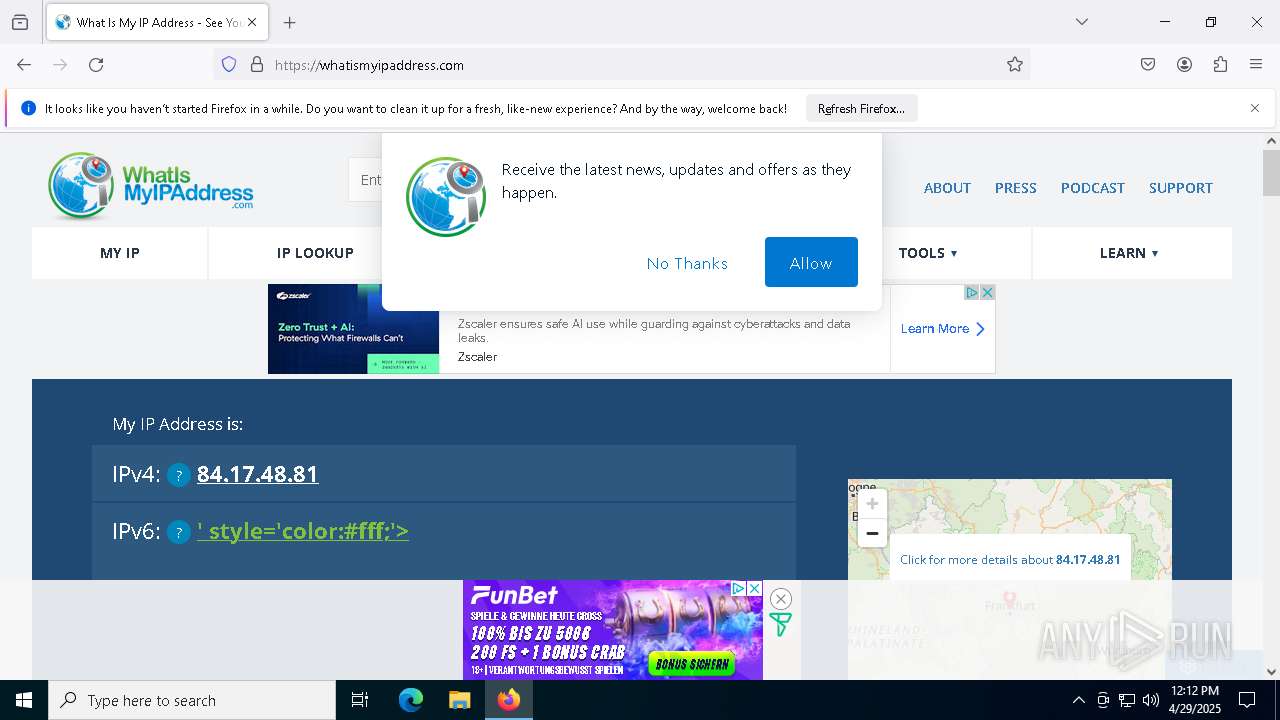The width and height of the screenshot is (1280, 720).
Task: Open the AdChoices icon on Zscaler ad
Action: pos(971,292)
